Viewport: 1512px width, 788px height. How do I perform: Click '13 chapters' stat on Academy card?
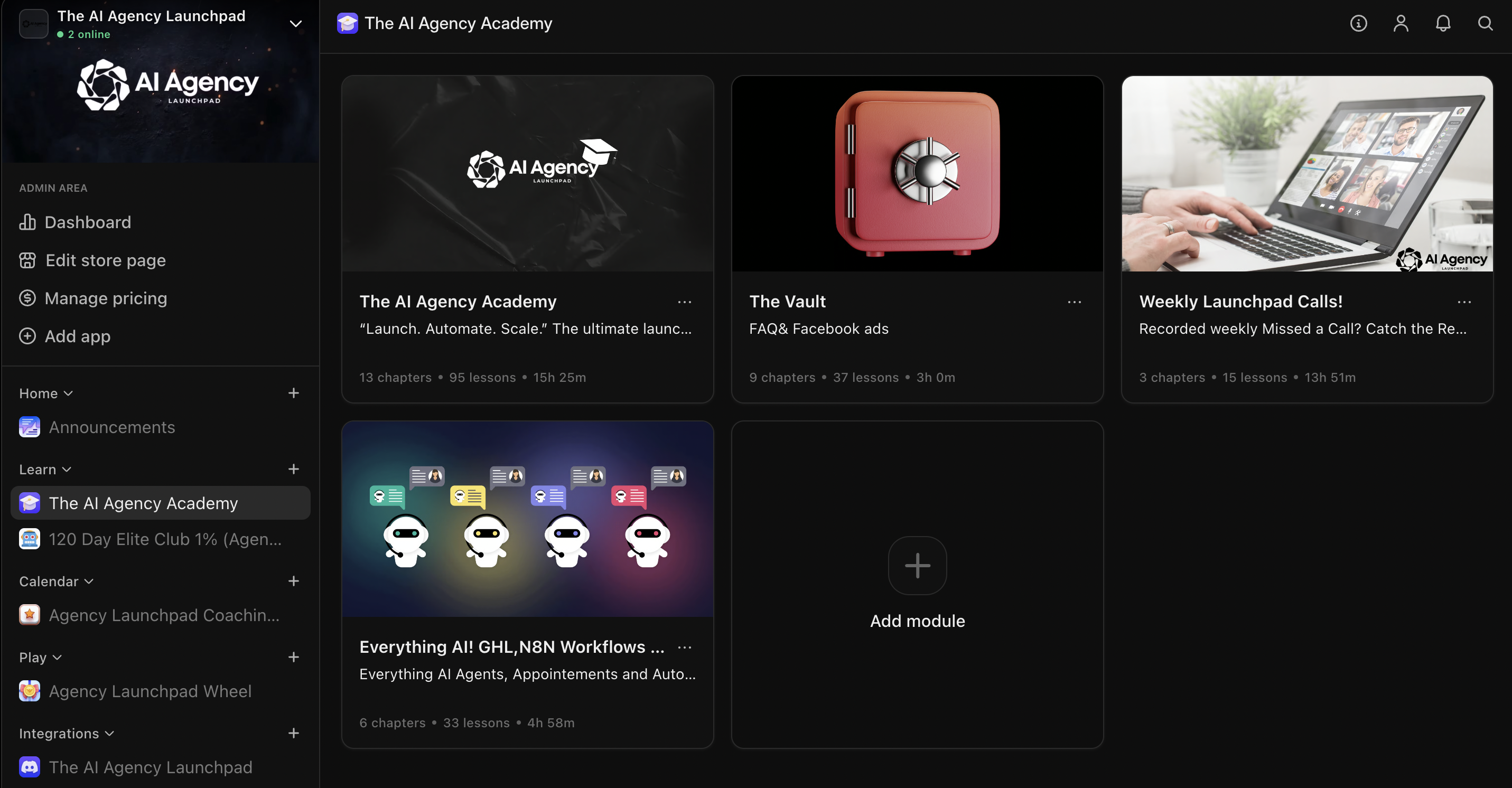click(396, 377)
